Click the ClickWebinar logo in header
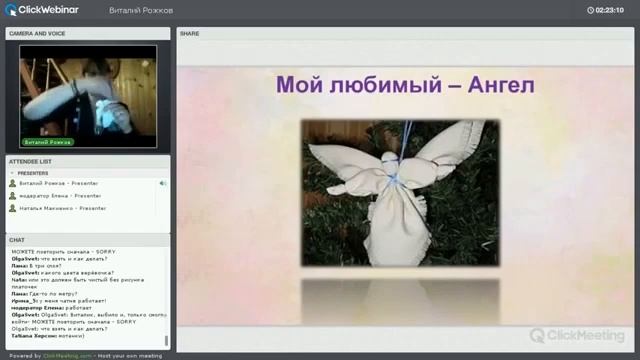The image size is (640, 360). pyautogui.click(x=42, y=10)
